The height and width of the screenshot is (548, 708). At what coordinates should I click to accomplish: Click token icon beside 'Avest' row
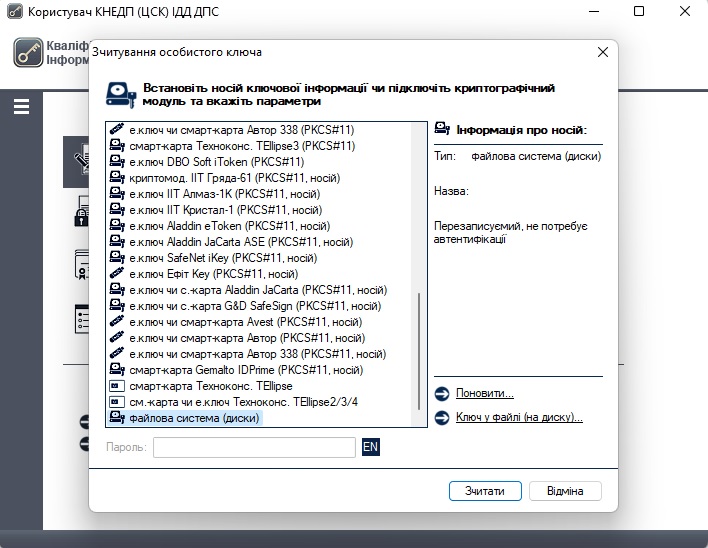(x=117, y=321)
